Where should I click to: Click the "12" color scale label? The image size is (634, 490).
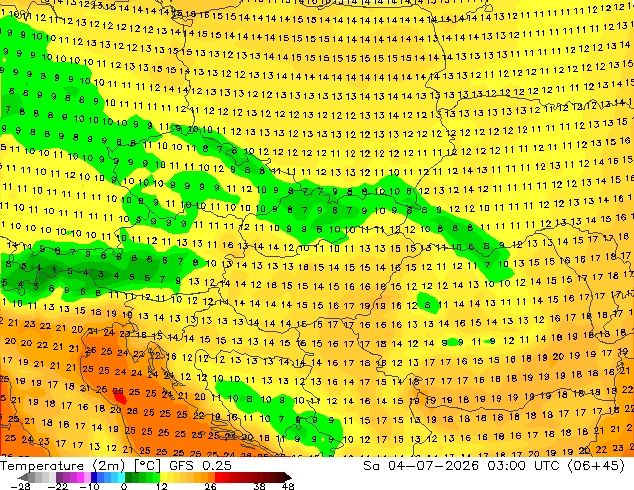pos(162,486)
